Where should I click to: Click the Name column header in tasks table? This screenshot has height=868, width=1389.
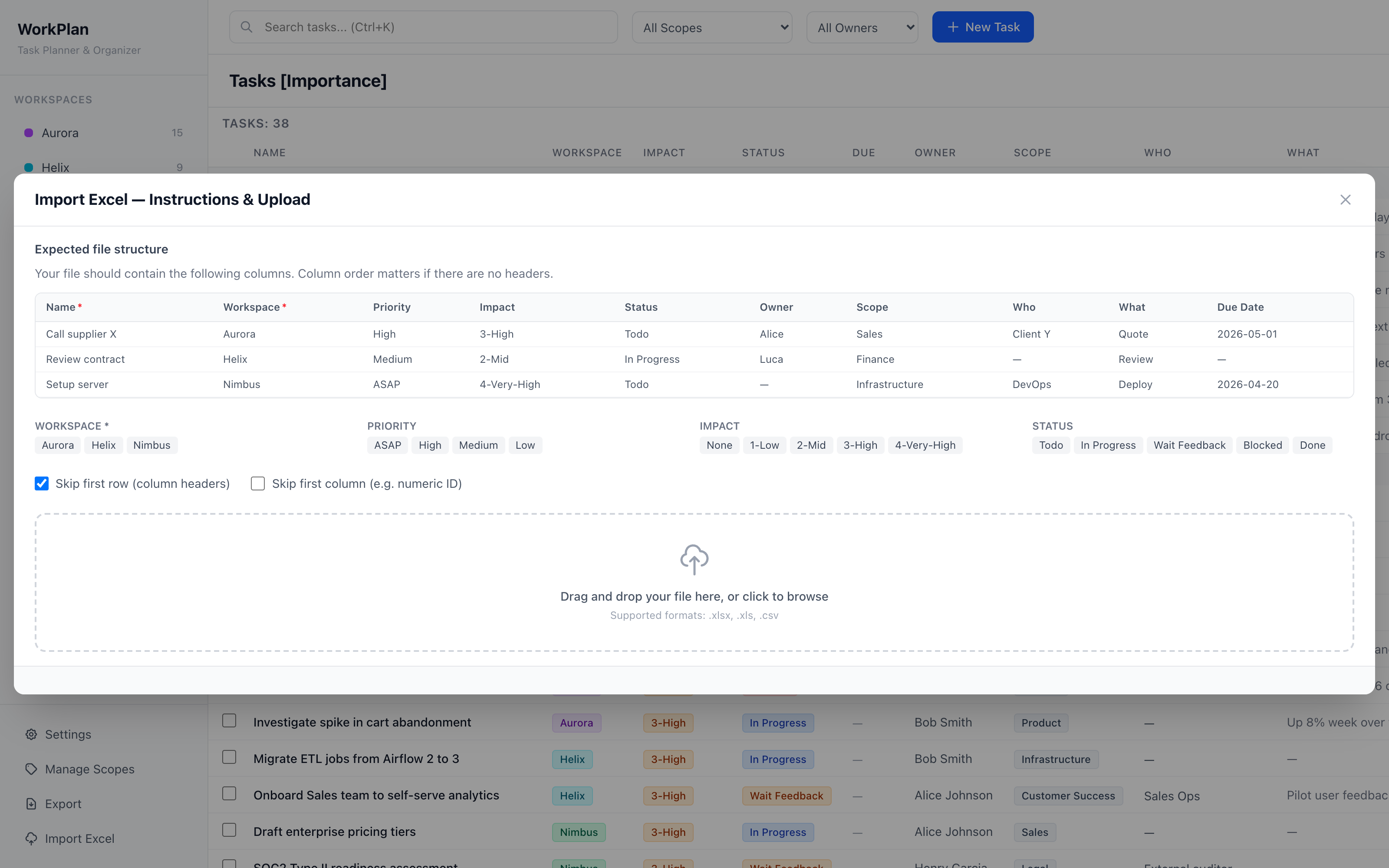pyautogui.click(x=269, y=153)
